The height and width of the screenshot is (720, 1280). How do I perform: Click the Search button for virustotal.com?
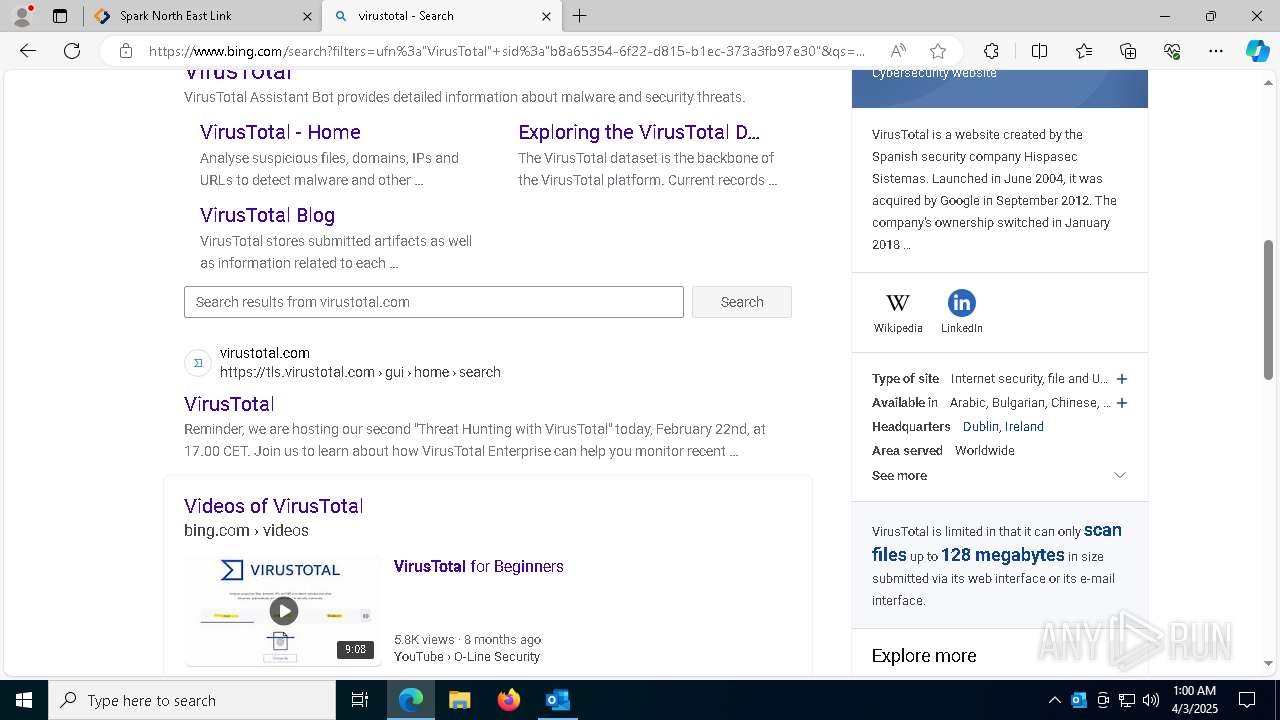coord(742,302)
